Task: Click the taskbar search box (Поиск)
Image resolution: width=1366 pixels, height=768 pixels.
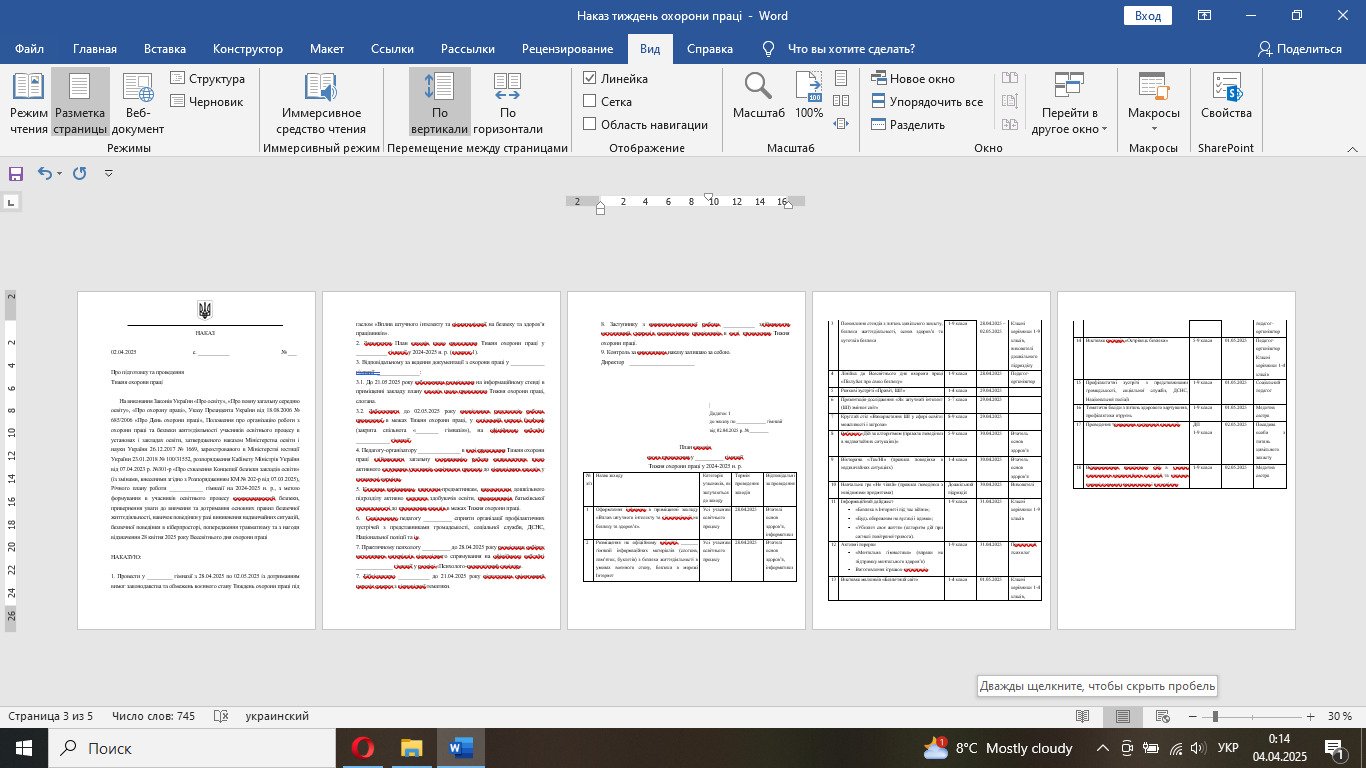Action: coord(190,747)
